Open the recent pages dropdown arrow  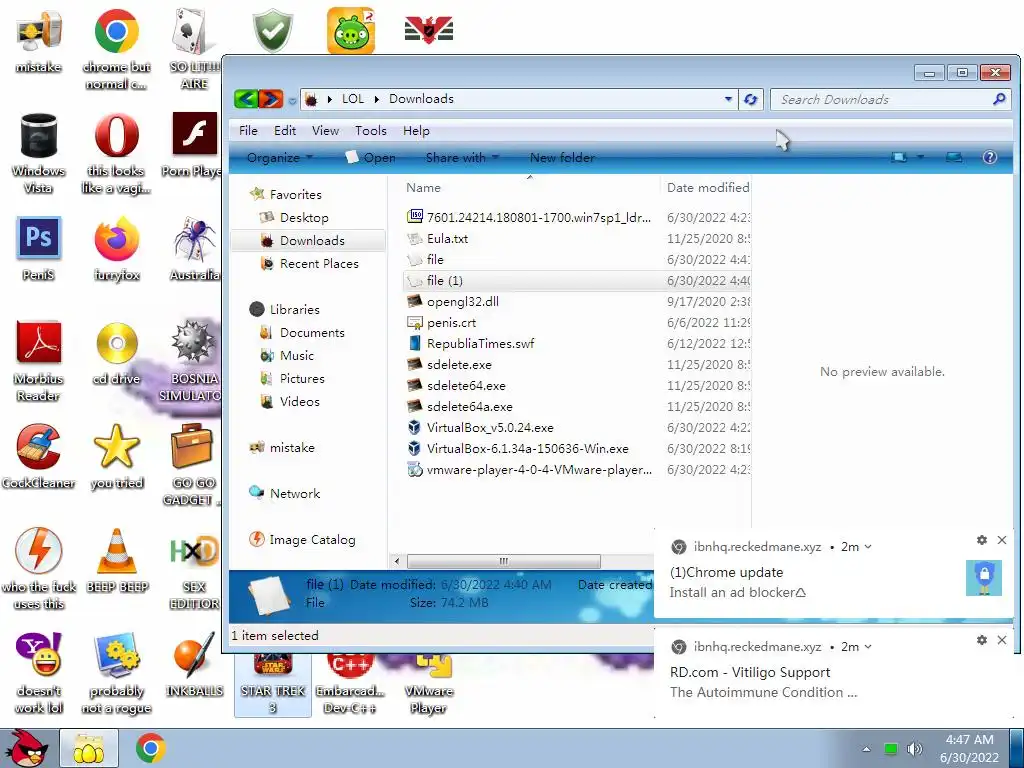[292, 101]
